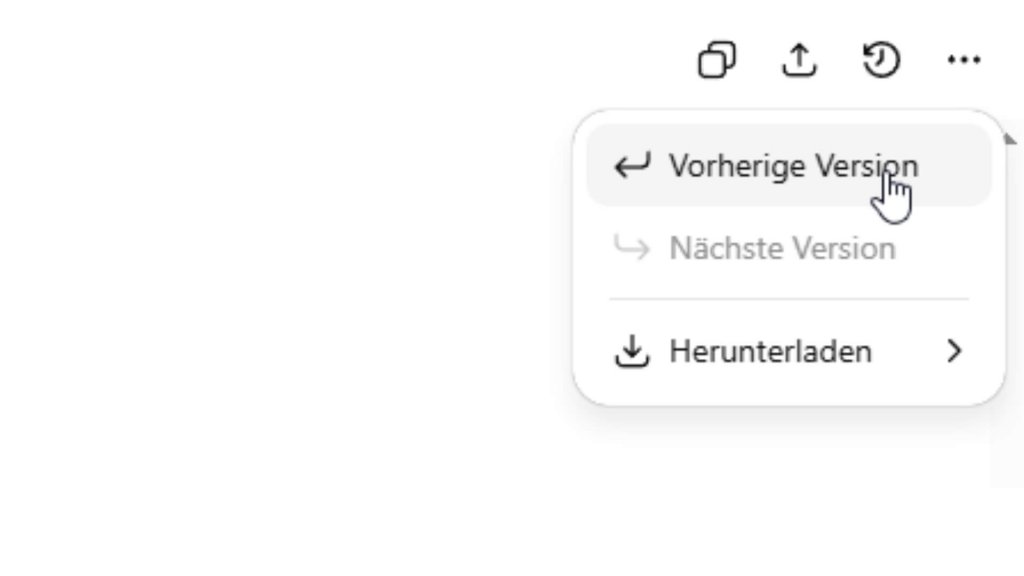Select Vorherige Version from the menu
This screenshot has width=1024, height=576.
(795, 165)
